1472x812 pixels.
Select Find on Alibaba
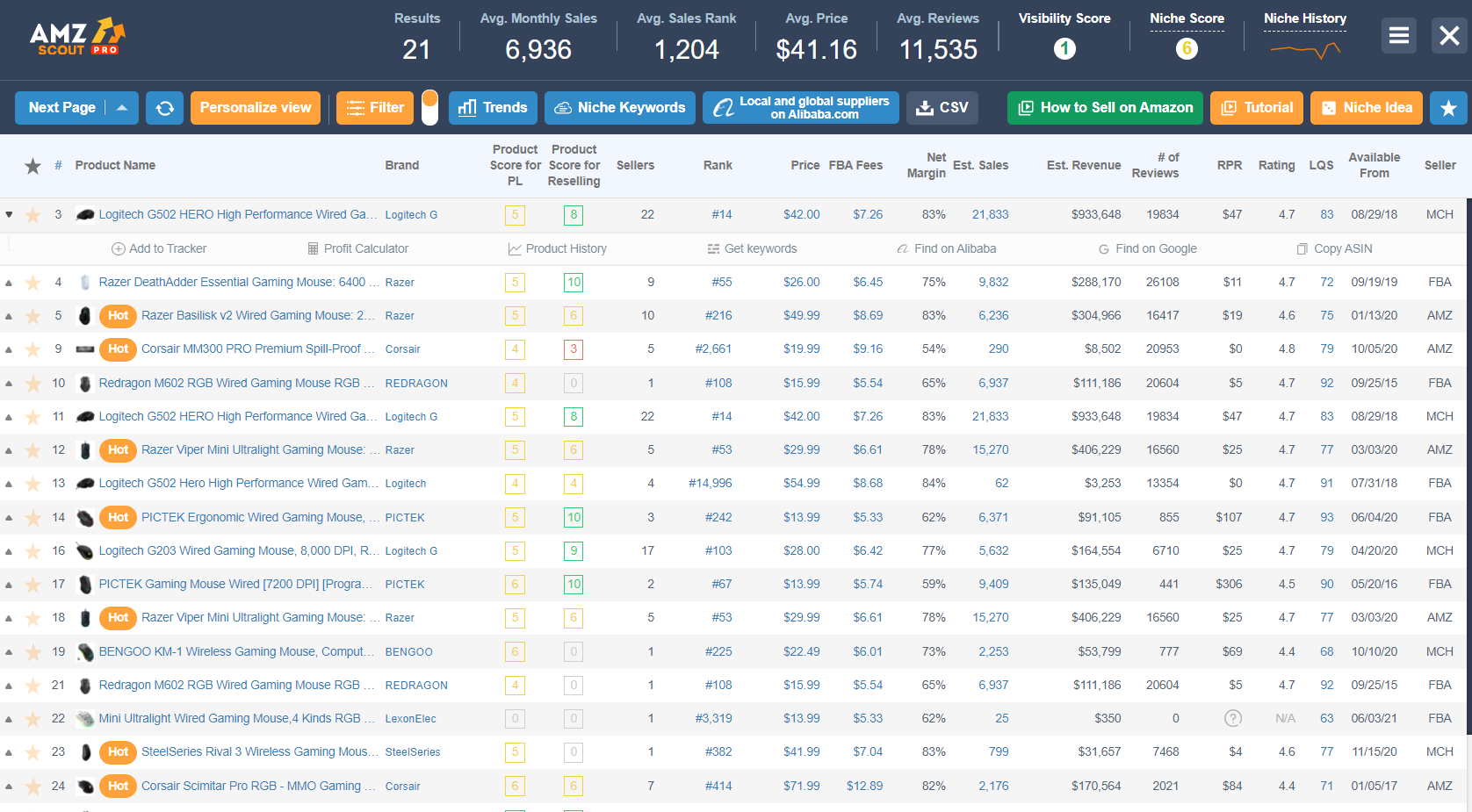[946, 249]
